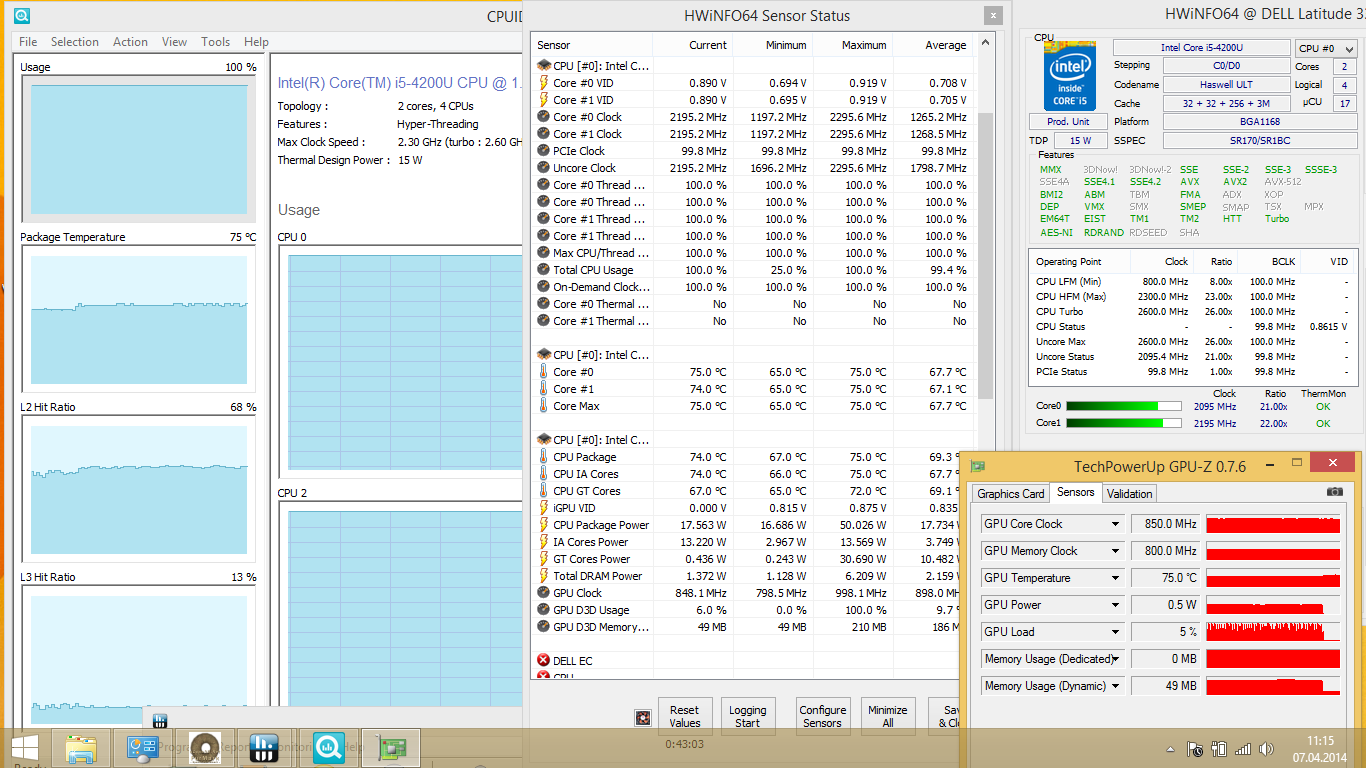Click the CPUID app icon in title bar
1366x768 pixels.
21,16
